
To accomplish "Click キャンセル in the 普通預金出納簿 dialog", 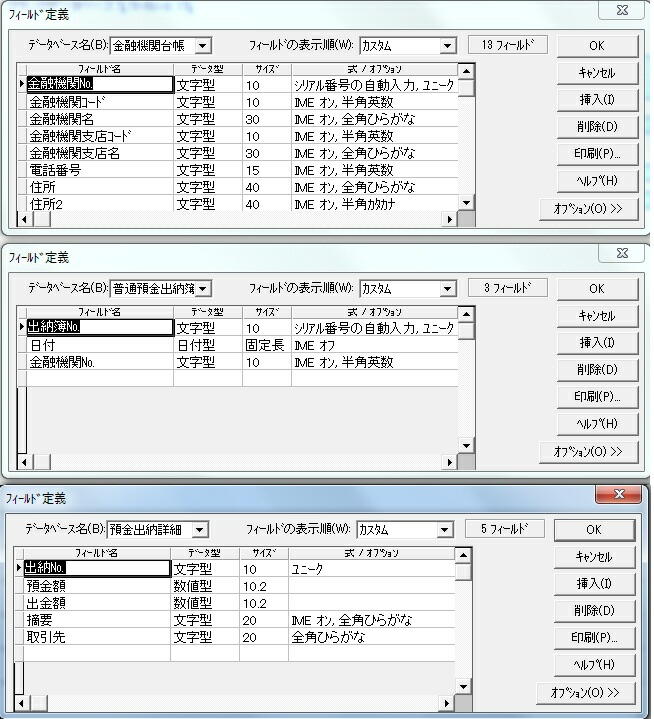I will point(597,315).
